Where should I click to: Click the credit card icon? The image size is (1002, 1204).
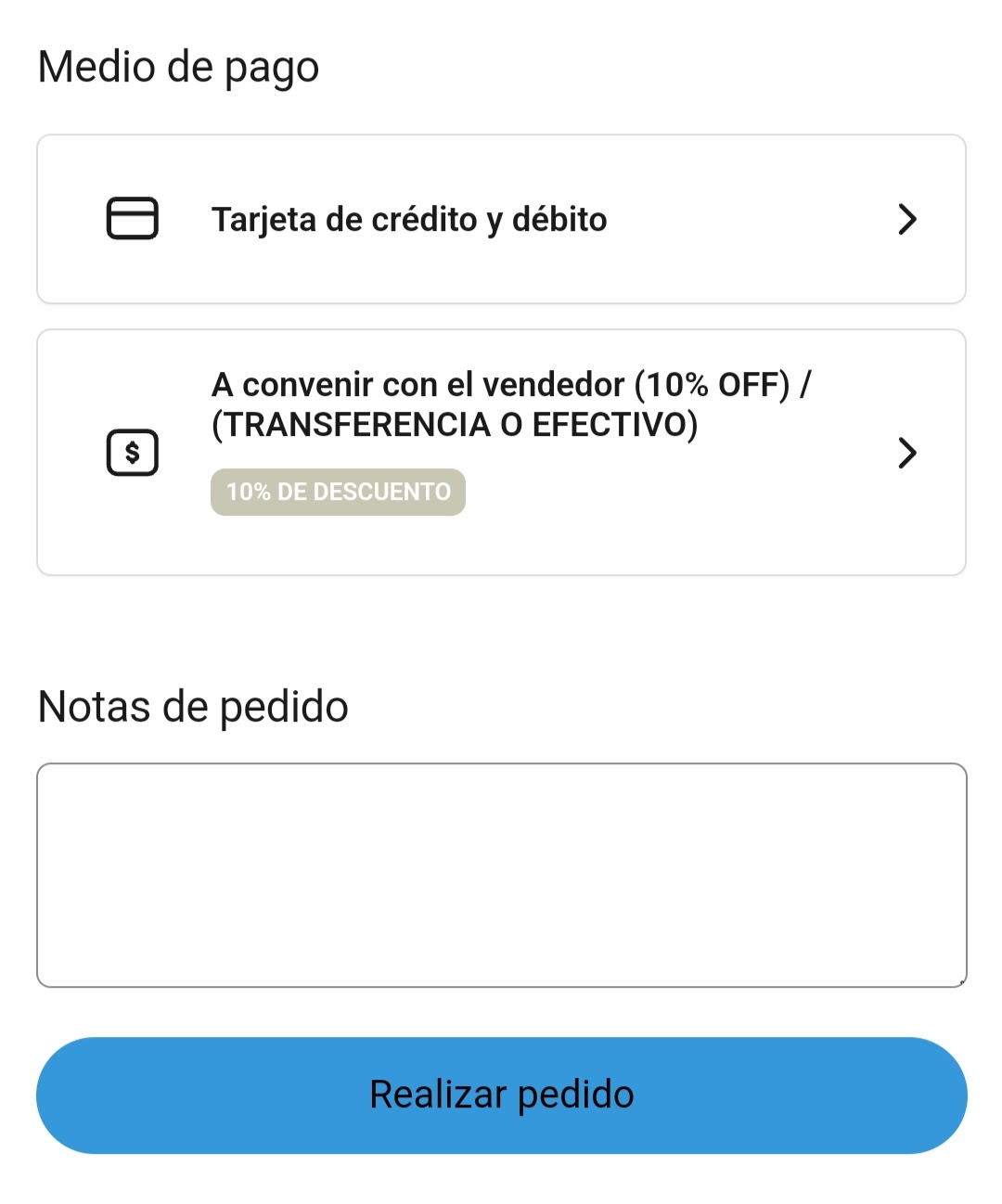pyautogui.click(x=133, y=219)
